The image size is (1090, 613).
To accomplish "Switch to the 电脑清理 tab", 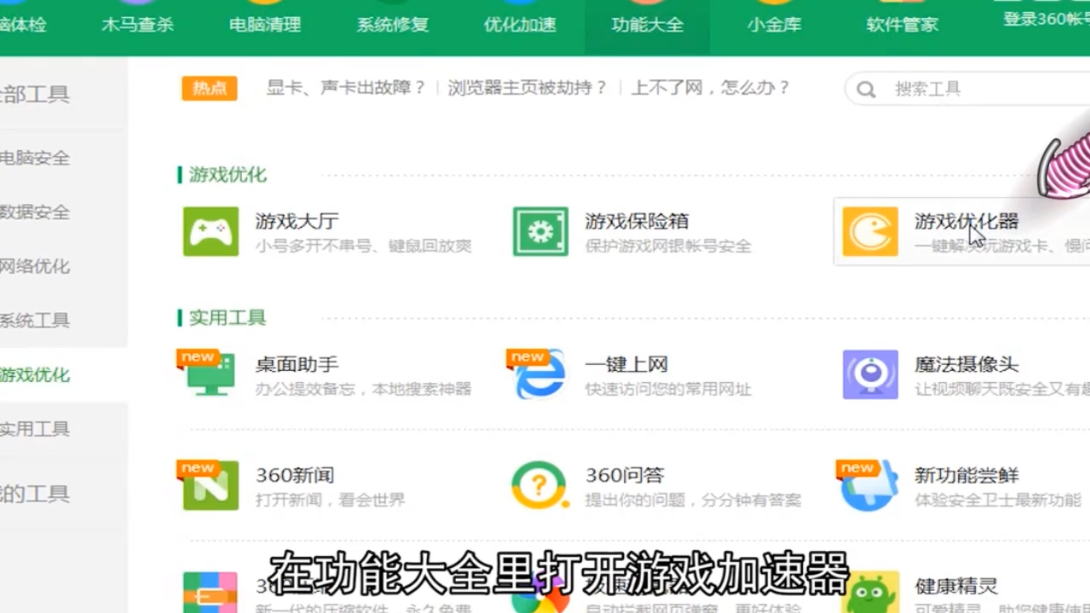I will pos(264,25).
